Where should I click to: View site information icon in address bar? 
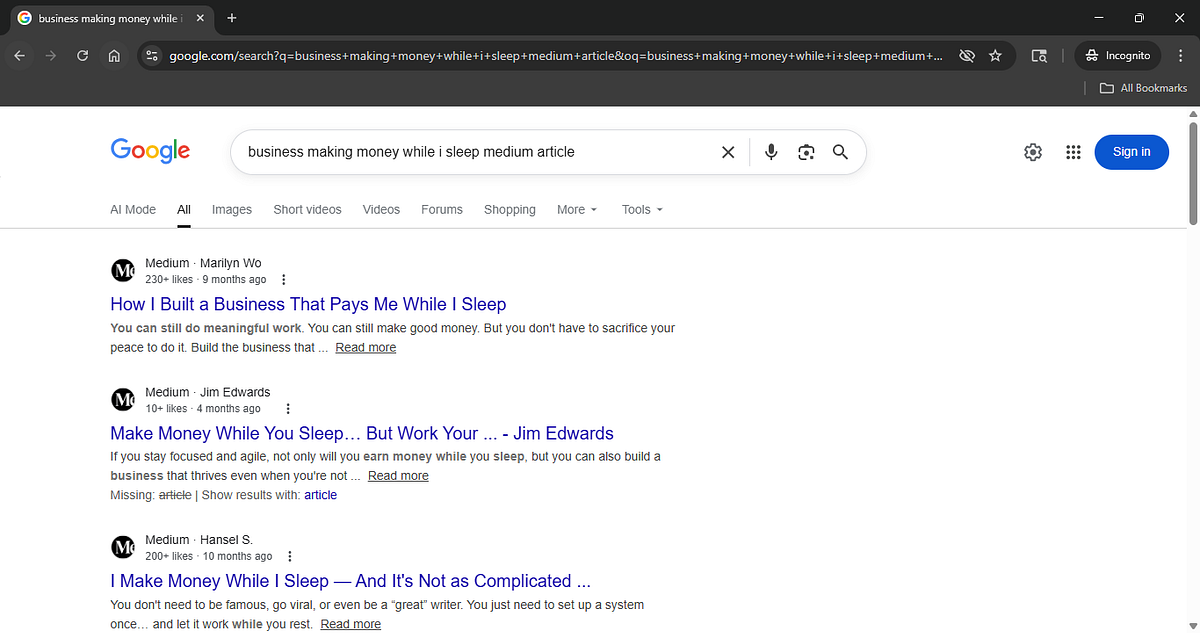pyautogui.click(x=152, y=56)
